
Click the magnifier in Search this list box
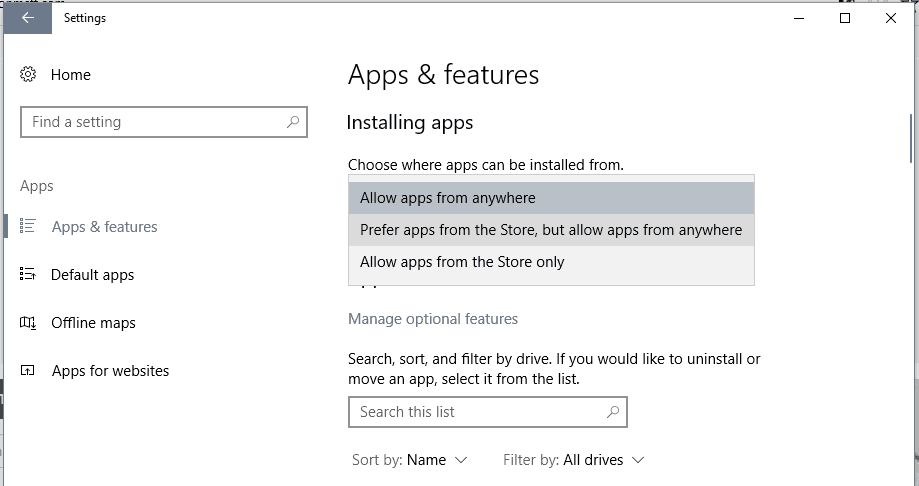pos(612,412)
